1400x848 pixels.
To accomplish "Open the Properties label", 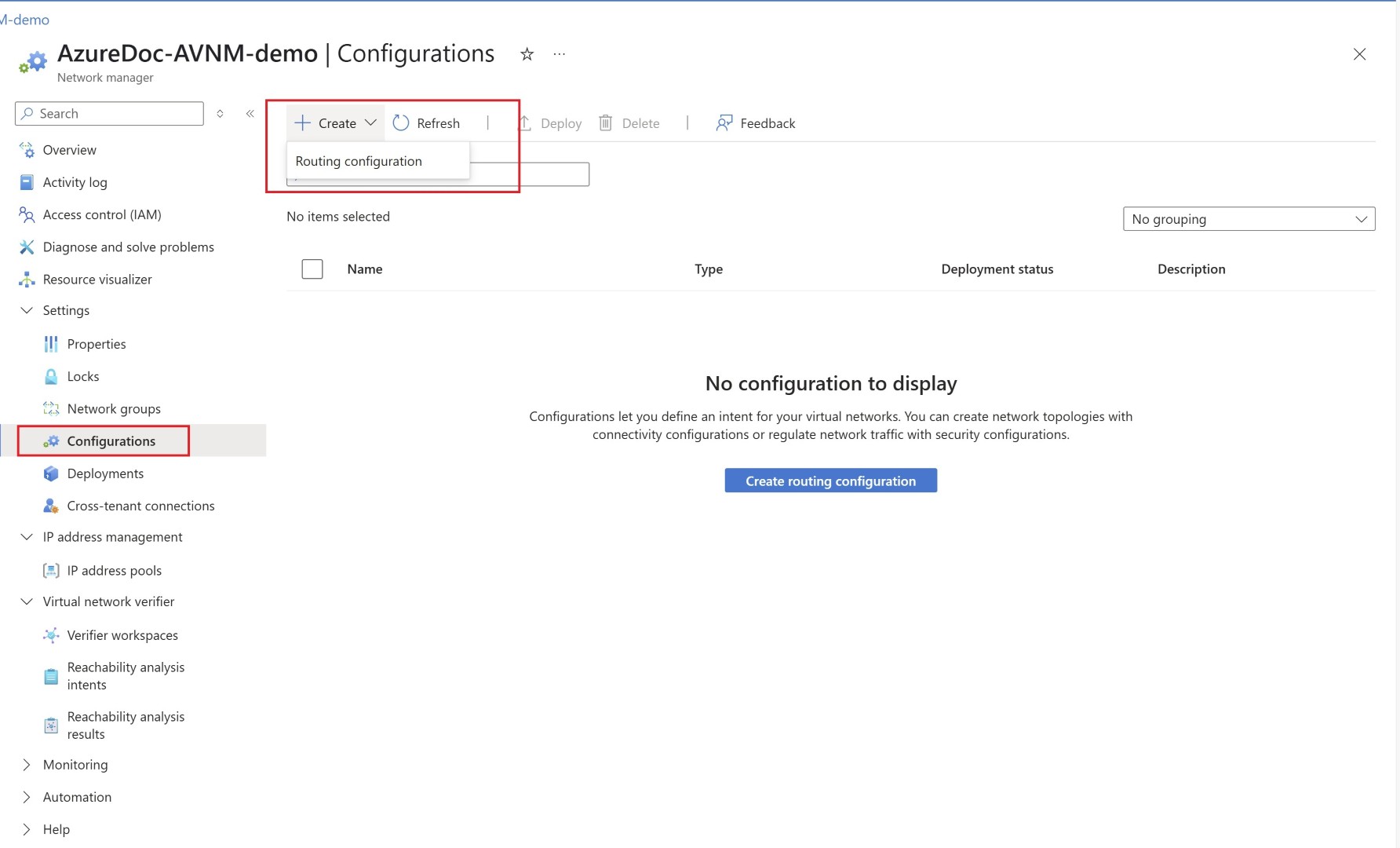I will (x=97, y=344).
